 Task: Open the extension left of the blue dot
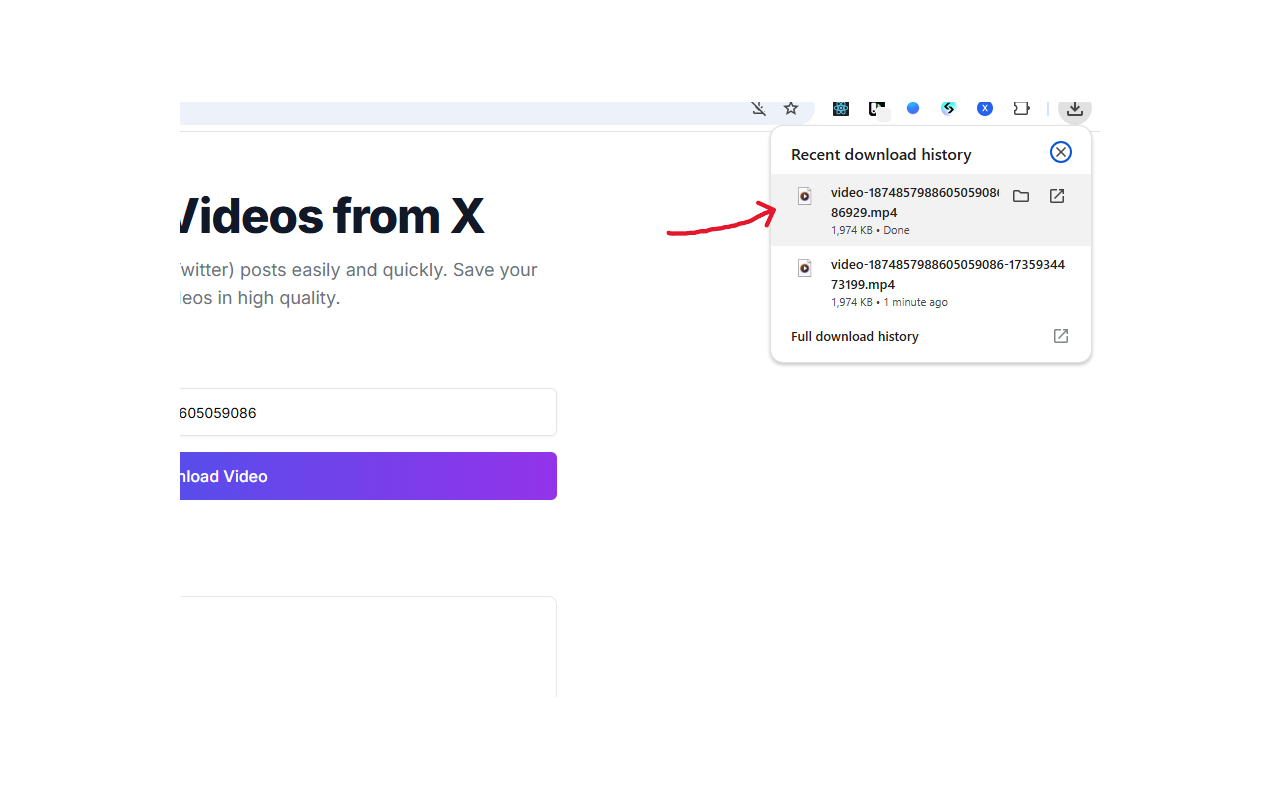pyautogui.click(x=878, y=108)
